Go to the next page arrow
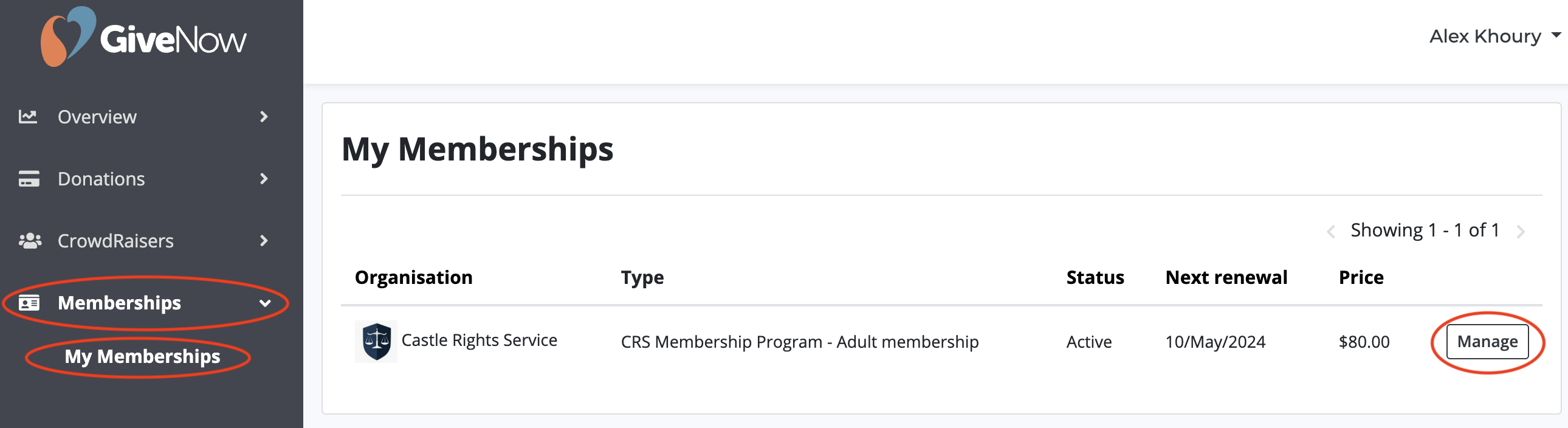Viewport: 1568px width, 428px height. click(1521, 232)
